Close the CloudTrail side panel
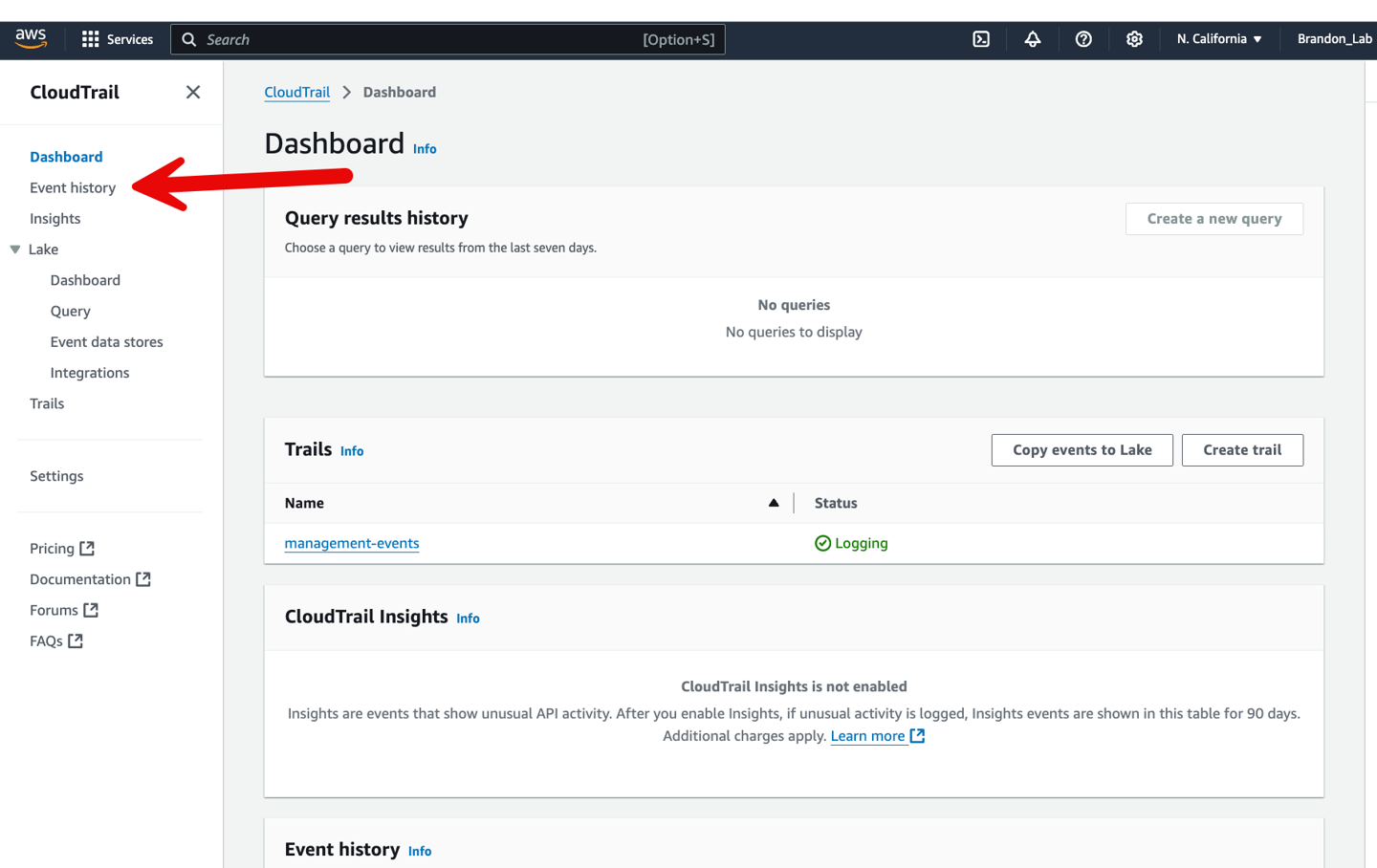 (x=193, y=92)
